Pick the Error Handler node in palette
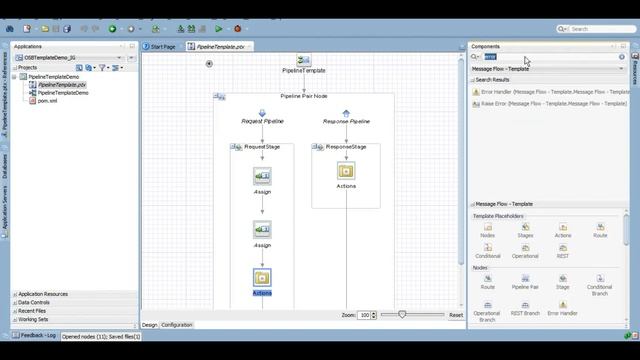Viewport: 640px width, 360px height. pos(562,309)
